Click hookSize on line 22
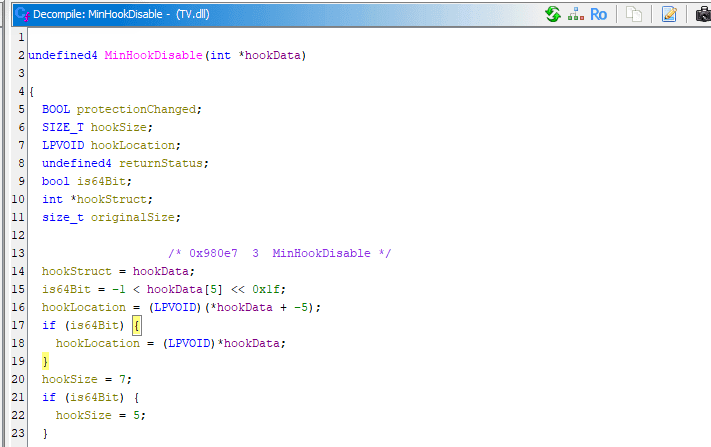 pyautogui.click(x=84, y=415)
